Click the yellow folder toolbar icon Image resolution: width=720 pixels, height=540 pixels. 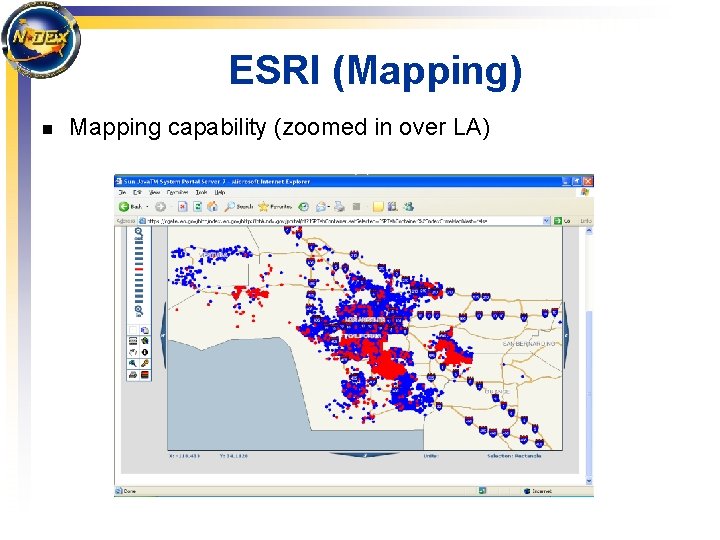377,207
